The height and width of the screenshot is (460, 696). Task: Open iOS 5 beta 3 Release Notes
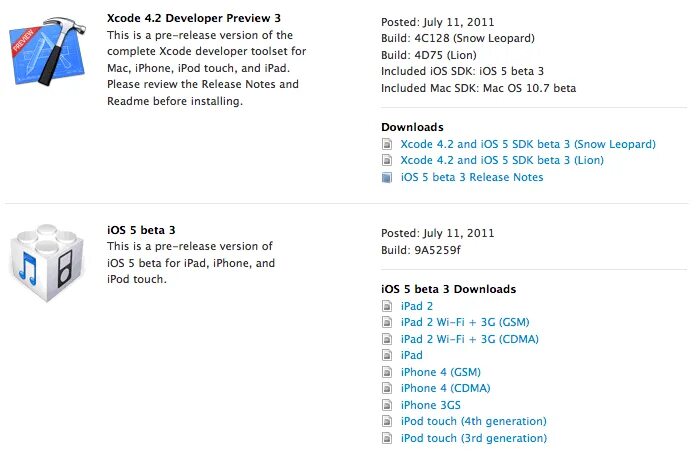[x=471, y=177]
